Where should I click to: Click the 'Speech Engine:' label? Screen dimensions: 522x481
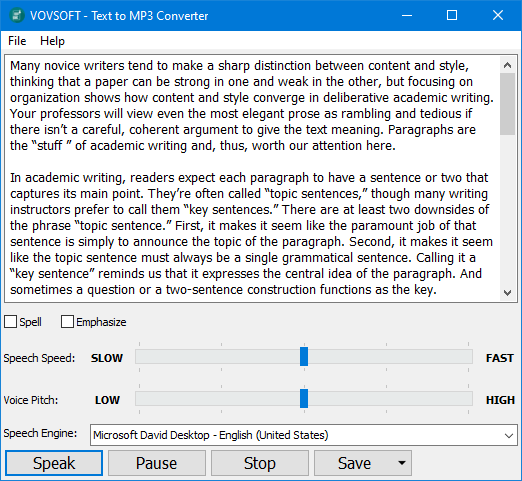point(40,433)
